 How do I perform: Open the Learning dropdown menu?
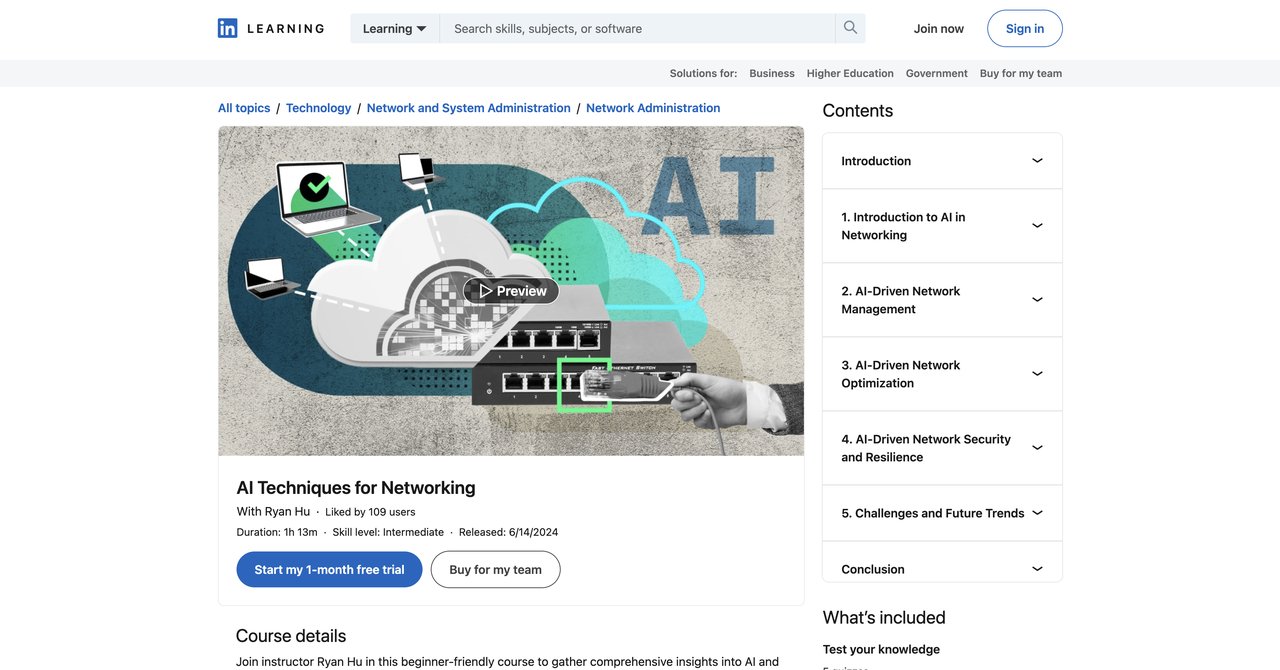point(394,28)
